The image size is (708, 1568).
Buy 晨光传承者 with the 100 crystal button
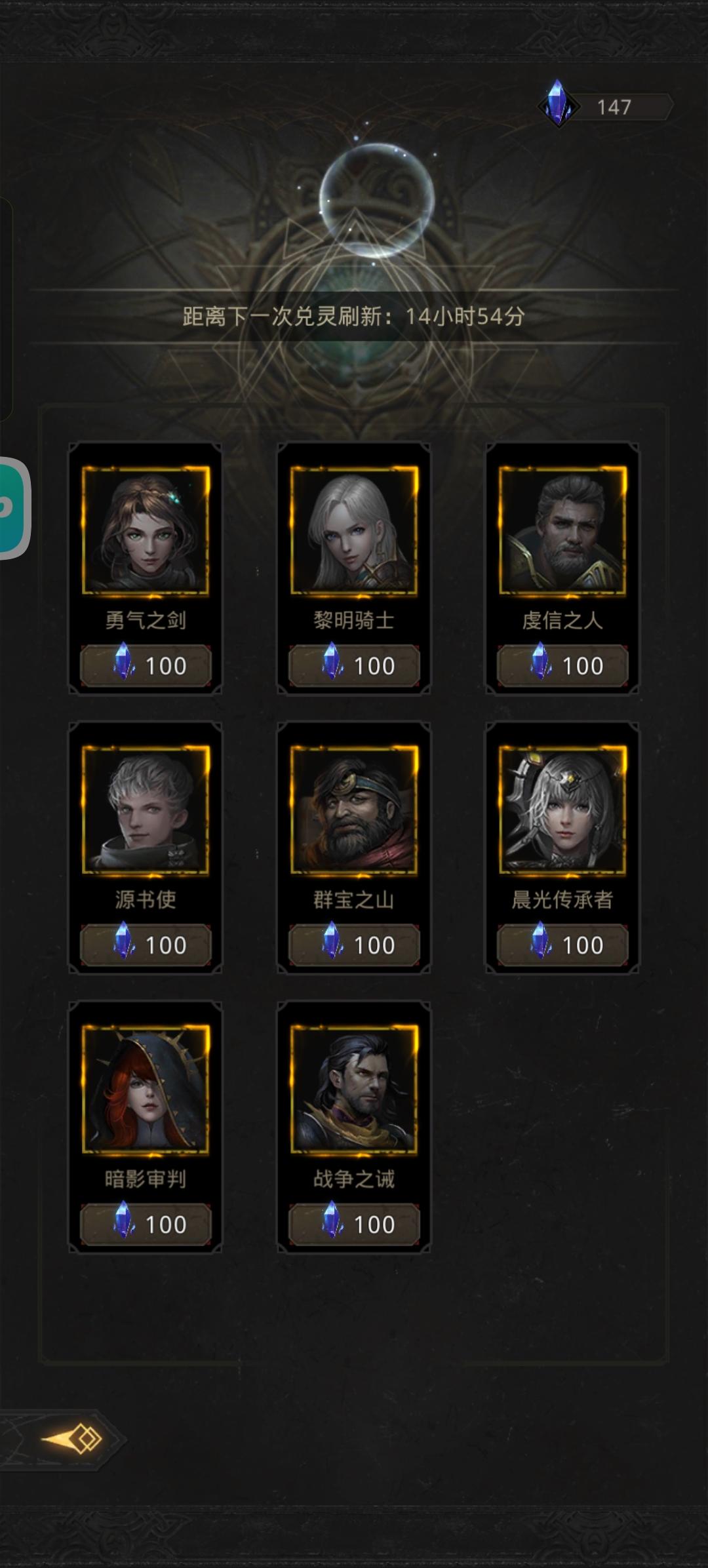click(x=562, y=945)
